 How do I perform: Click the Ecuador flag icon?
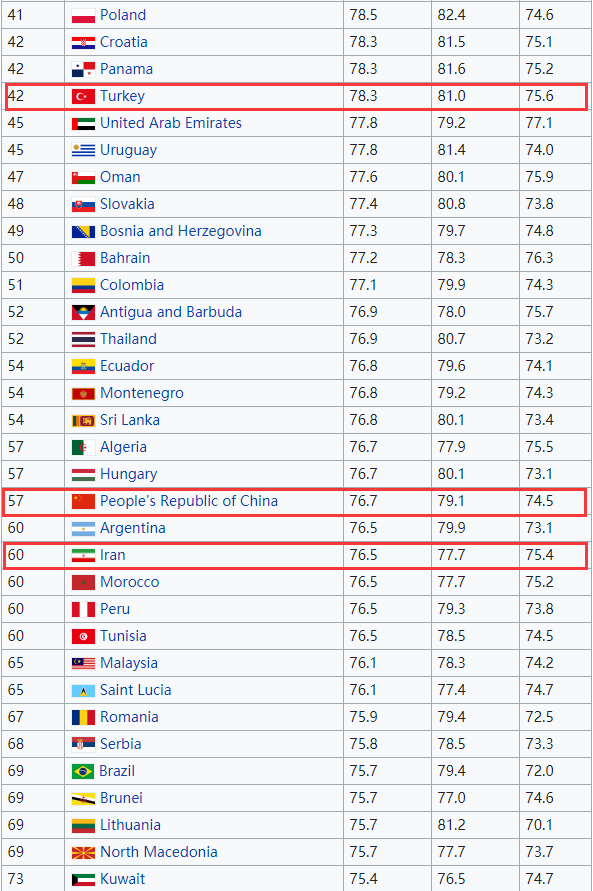83,367
